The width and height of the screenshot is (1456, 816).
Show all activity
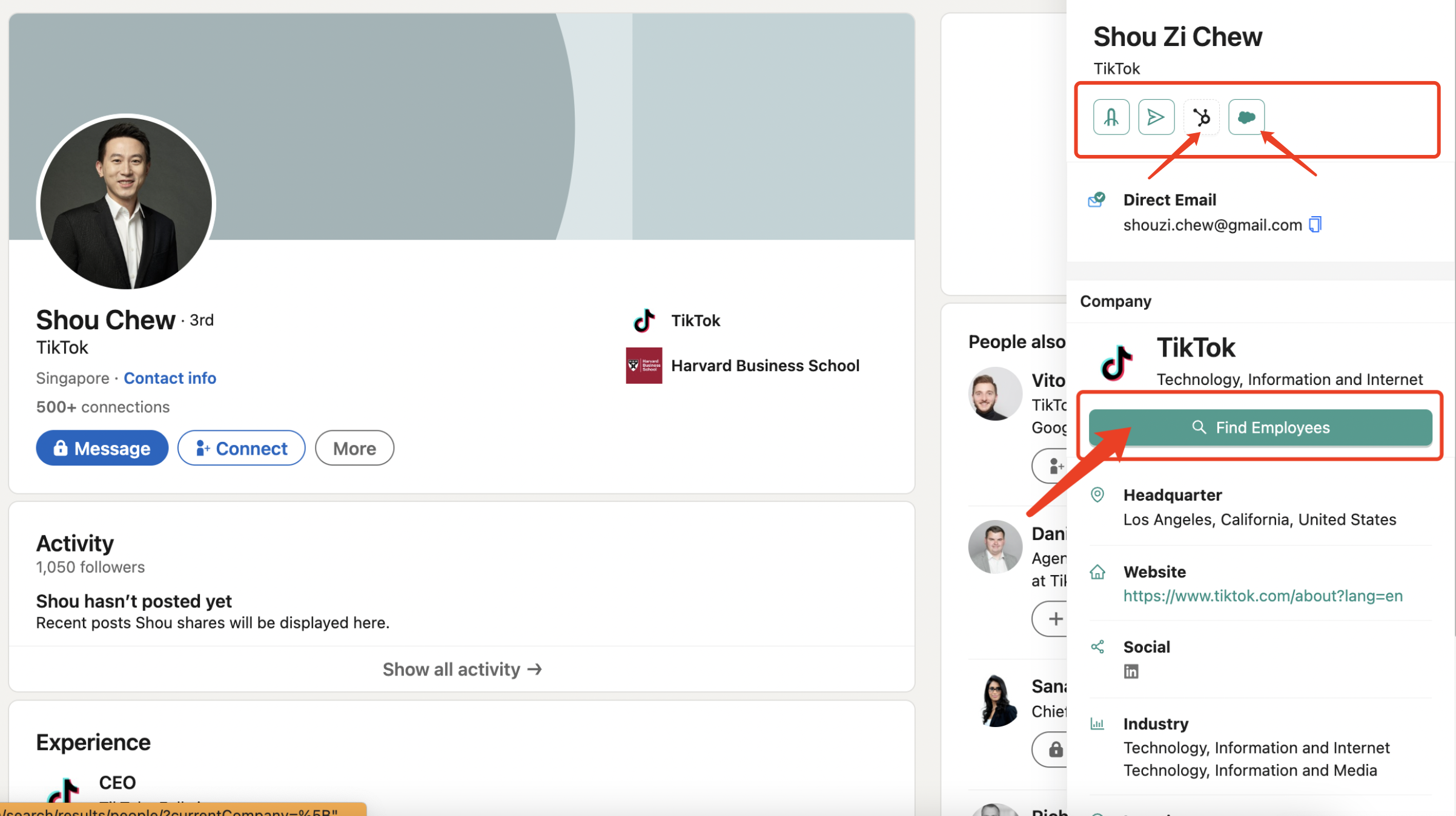462,669
